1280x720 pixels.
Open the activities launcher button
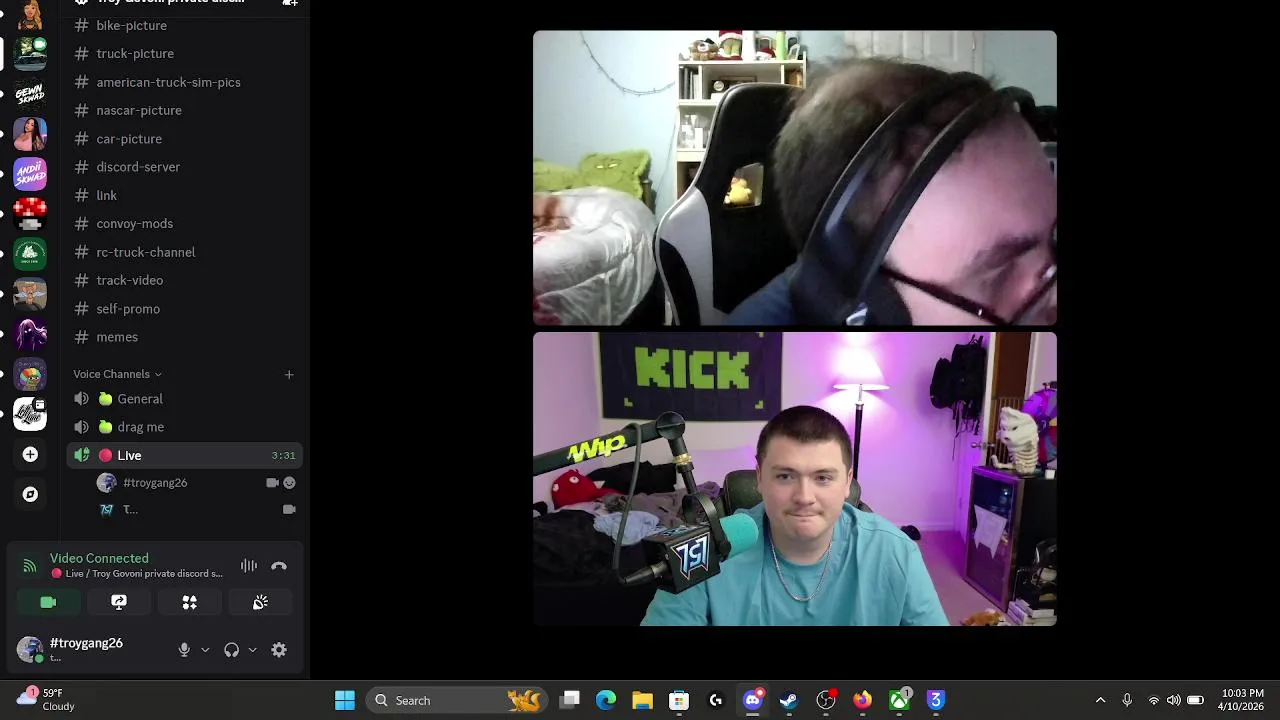(x=189, y=602)
